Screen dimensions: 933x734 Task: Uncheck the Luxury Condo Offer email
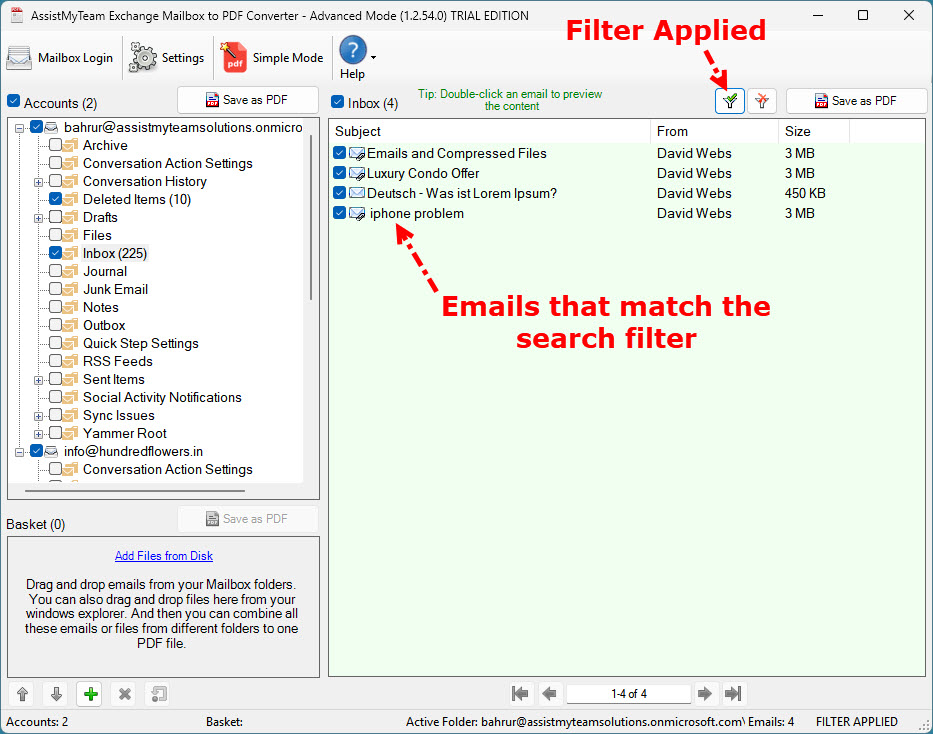(340, 174)
